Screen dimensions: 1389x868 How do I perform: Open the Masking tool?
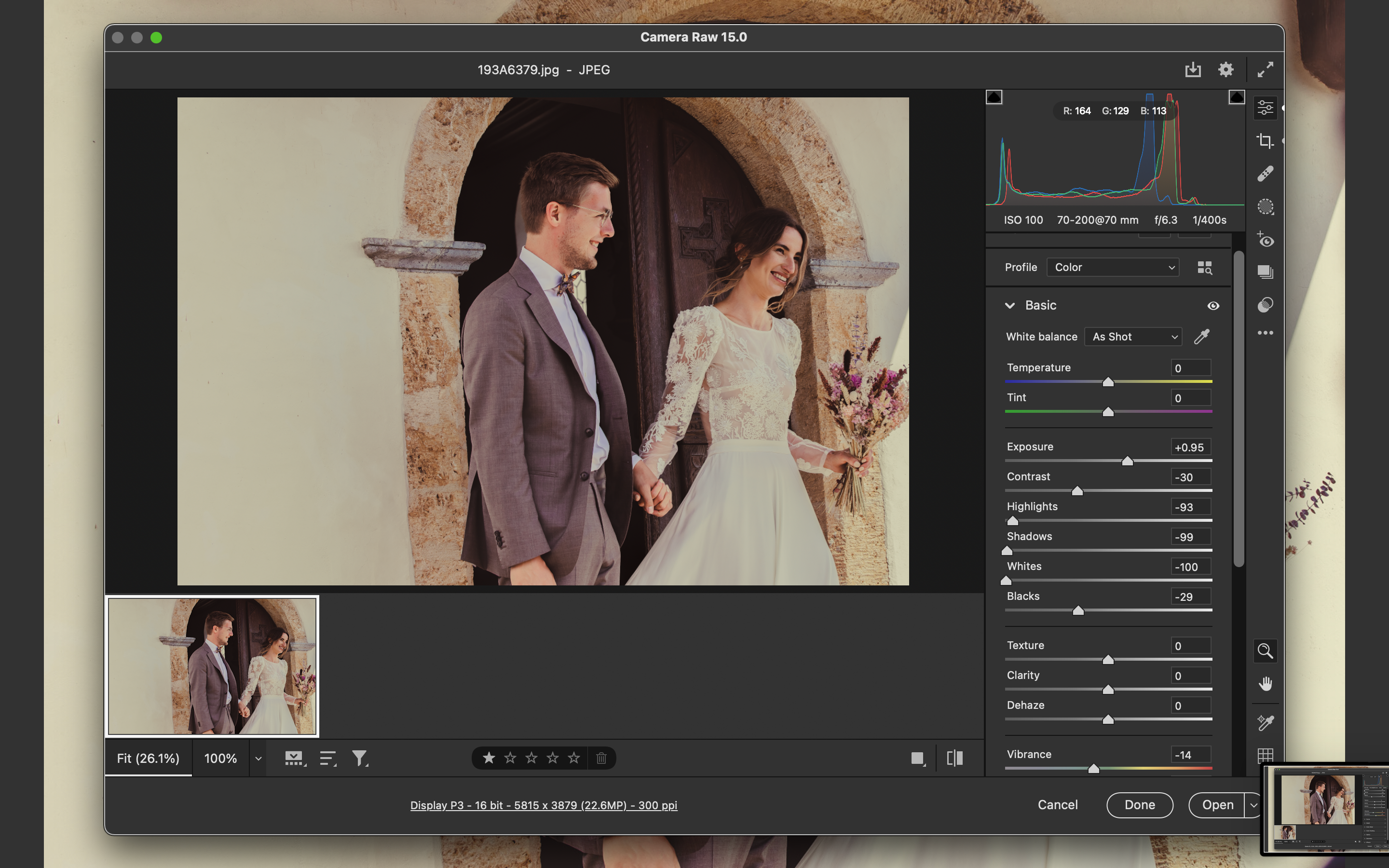click(x=1265, y=207)
